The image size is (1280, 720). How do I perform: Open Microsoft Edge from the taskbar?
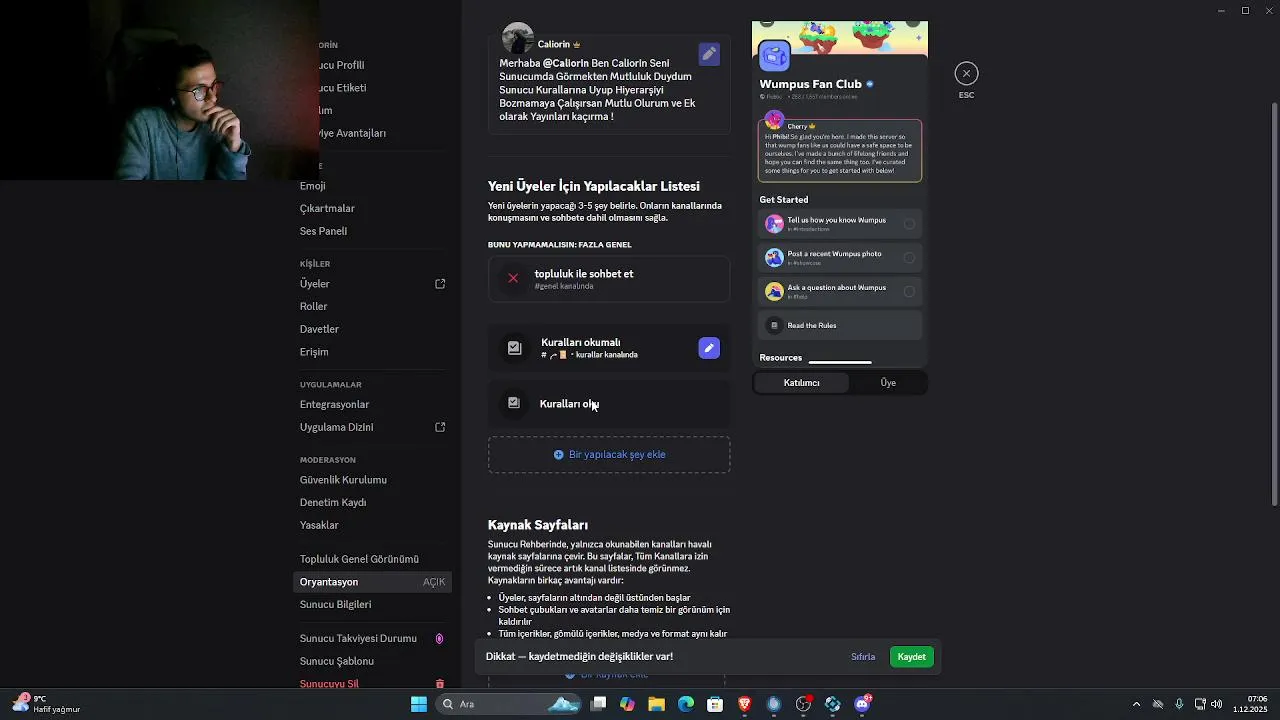686,704
